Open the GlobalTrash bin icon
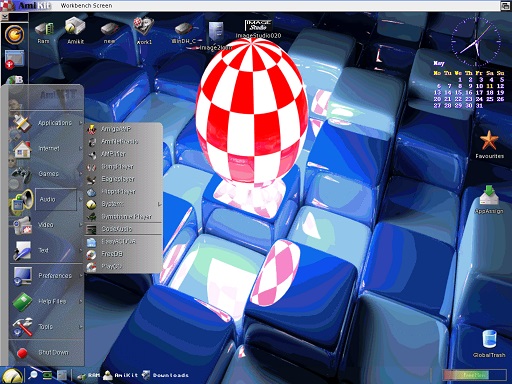This screenshot has width=512, height=384. tap(489, 344)
